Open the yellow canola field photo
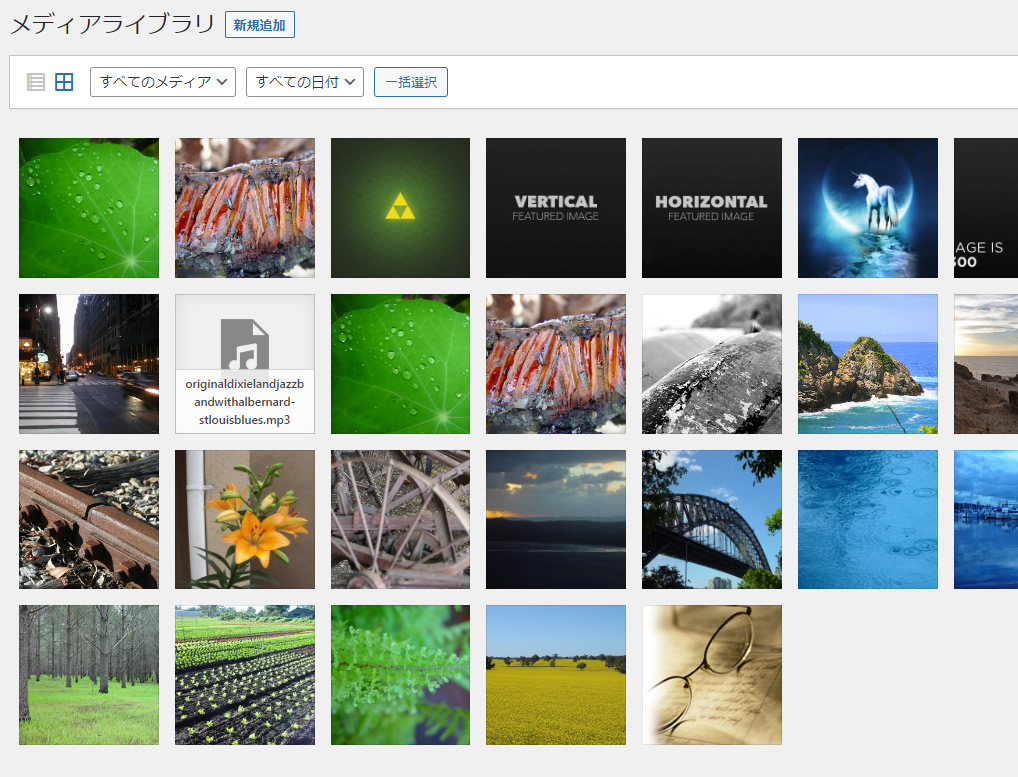 point(555,675)
